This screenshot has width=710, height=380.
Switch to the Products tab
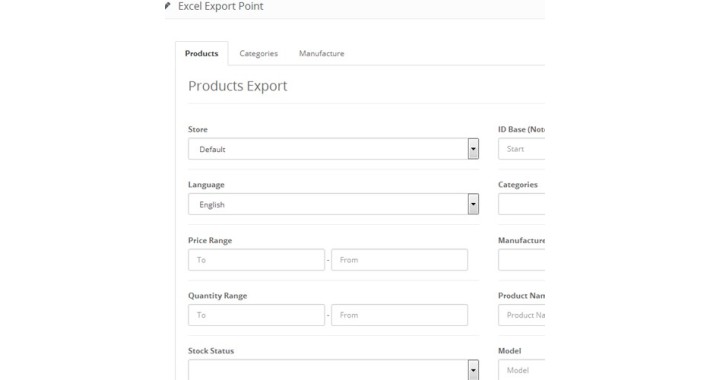click(201, 53)
